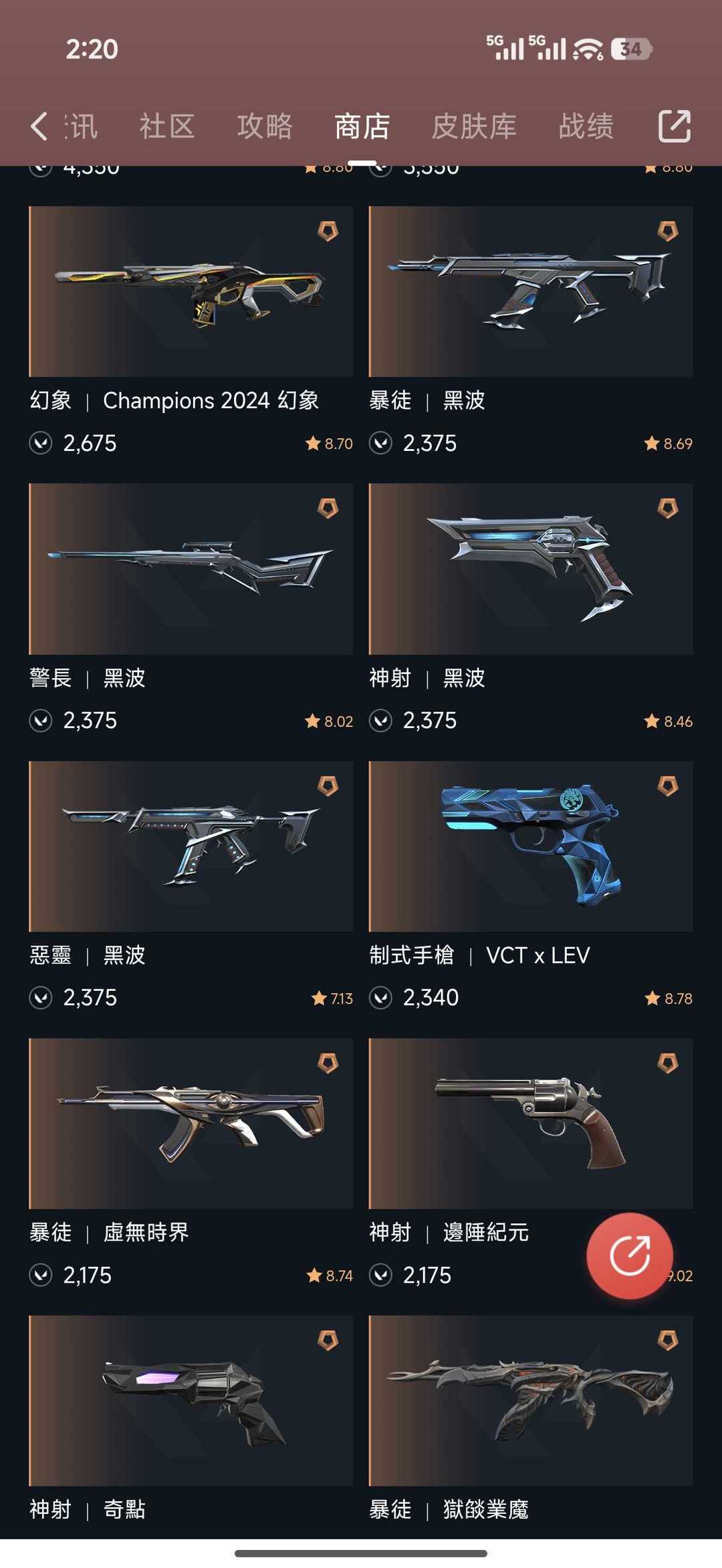Switch to the 社区 tab
This screenshot has height=1568, width=722.
tap(167, 126)
